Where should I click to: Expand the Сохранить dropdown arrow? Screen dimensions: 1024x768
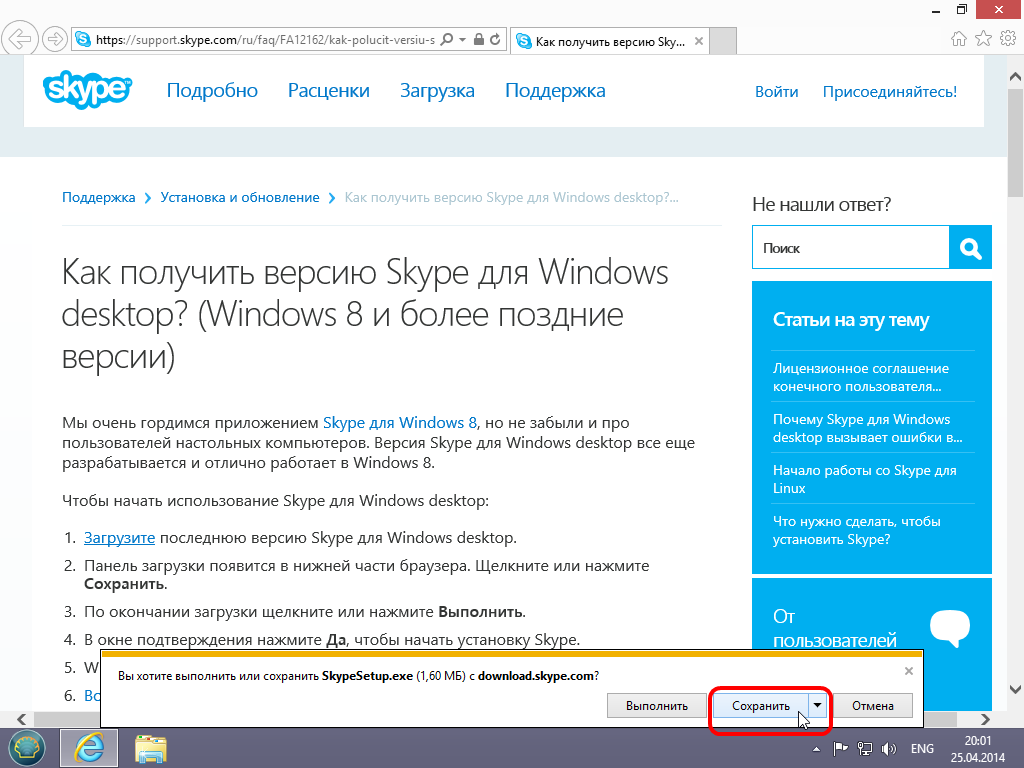click(x=818, y=706)
